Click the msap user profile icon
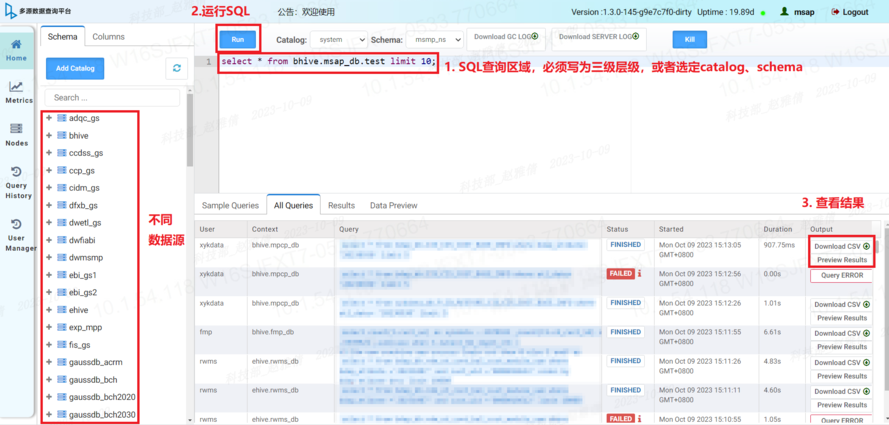Viewport: 889px width, 425px height. (785, 12)
